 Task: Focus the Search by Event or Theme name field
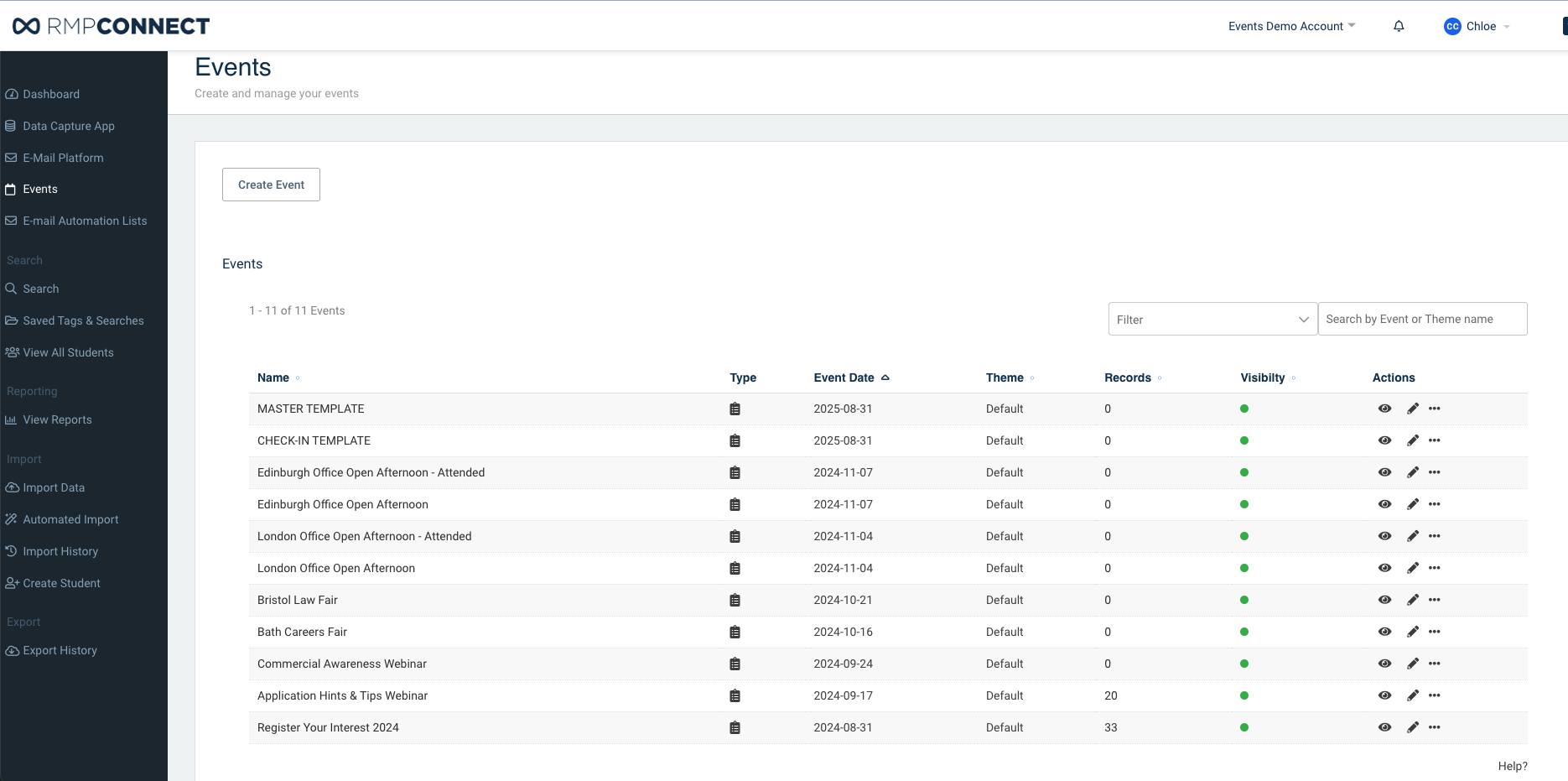tap(1422, 319)
